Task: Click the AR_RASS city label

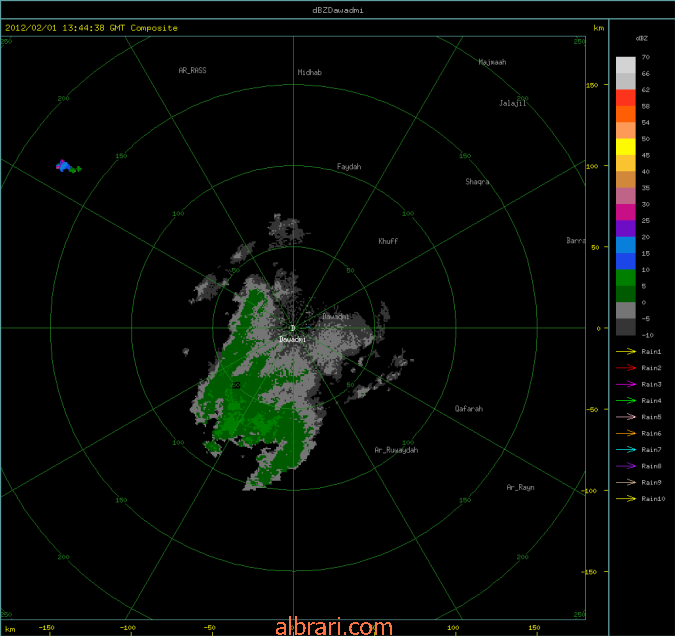Action: tap(192, 70)
